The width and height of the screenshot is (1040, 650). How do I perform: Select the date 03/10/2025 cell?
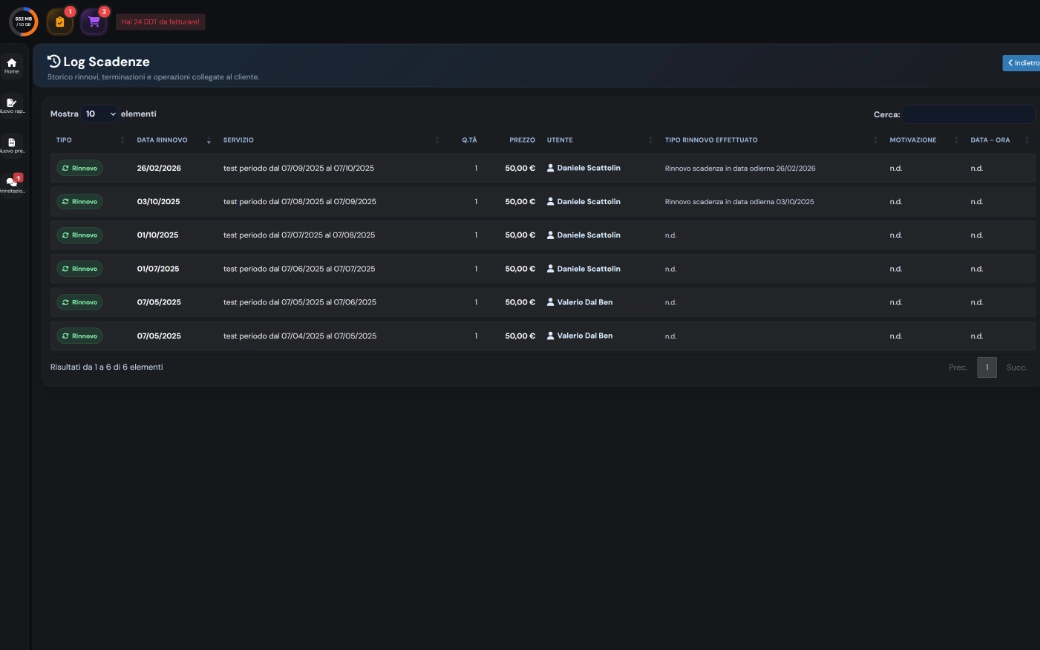pos(158,202)
